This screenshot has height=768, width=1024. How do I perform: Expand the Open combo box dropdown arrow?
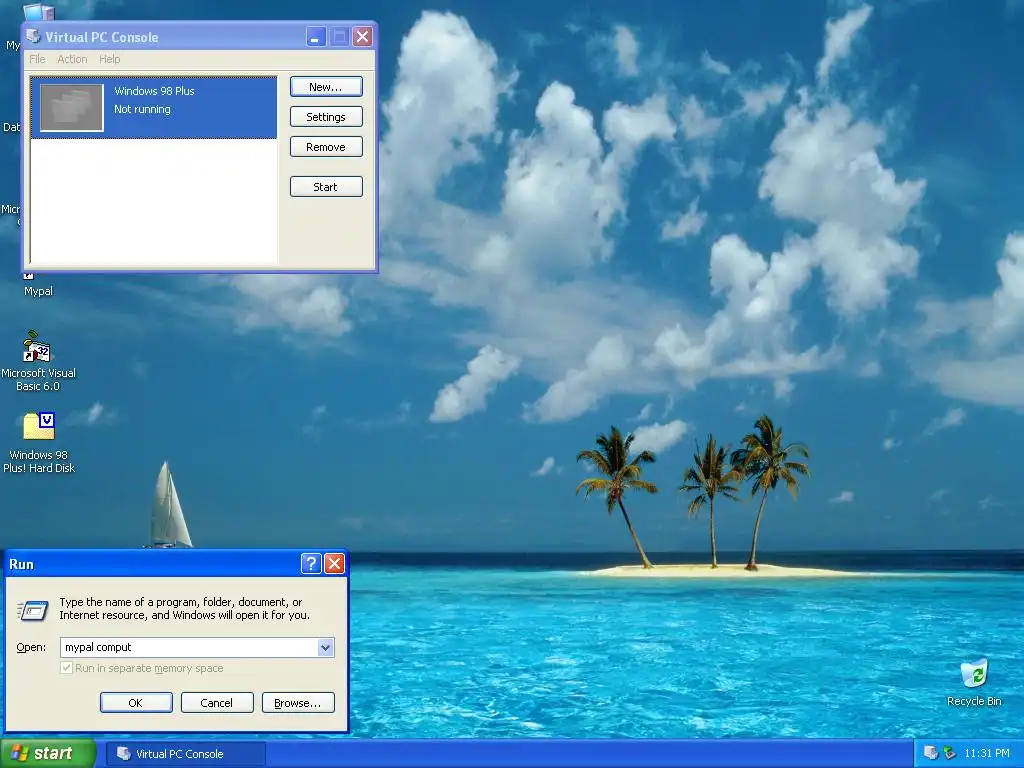coord(325,647)
